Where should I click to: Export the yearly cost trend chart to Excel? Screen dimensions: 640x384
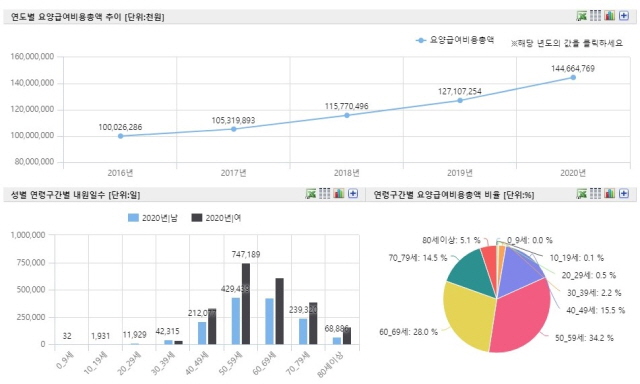(x=581, y=16)
